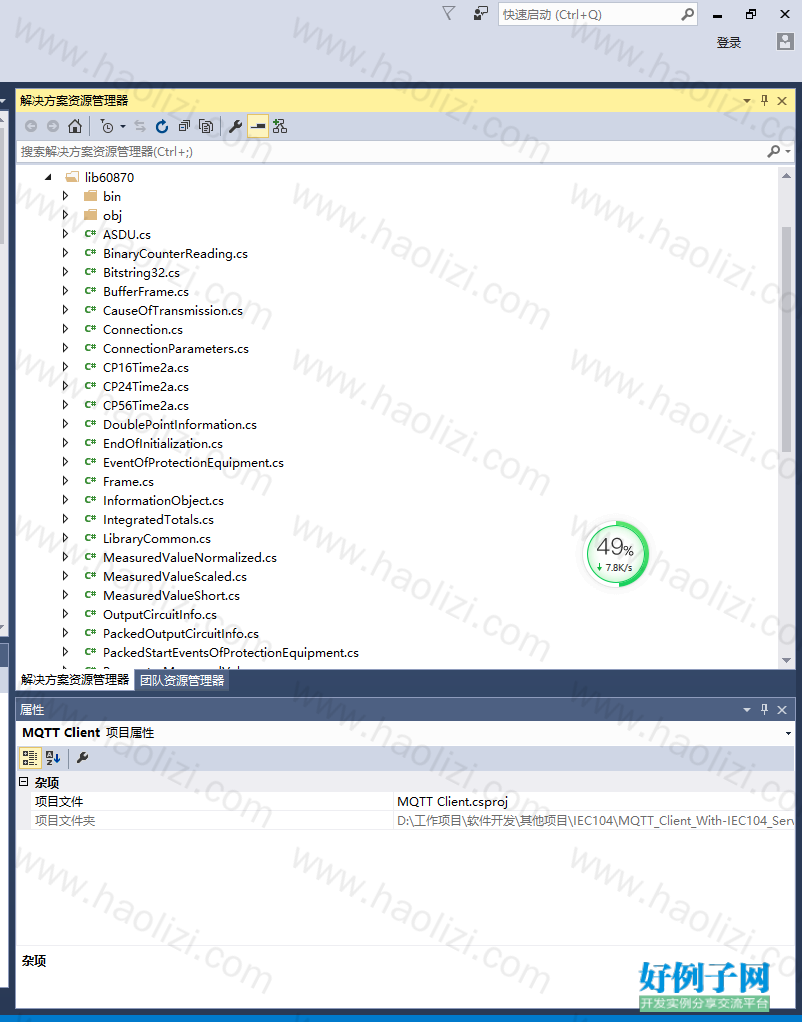The width and height of the screenshot is (802, 1022).
Task: Click the feedback icon beside Quick Launch
Action: (x=481, y=13)
